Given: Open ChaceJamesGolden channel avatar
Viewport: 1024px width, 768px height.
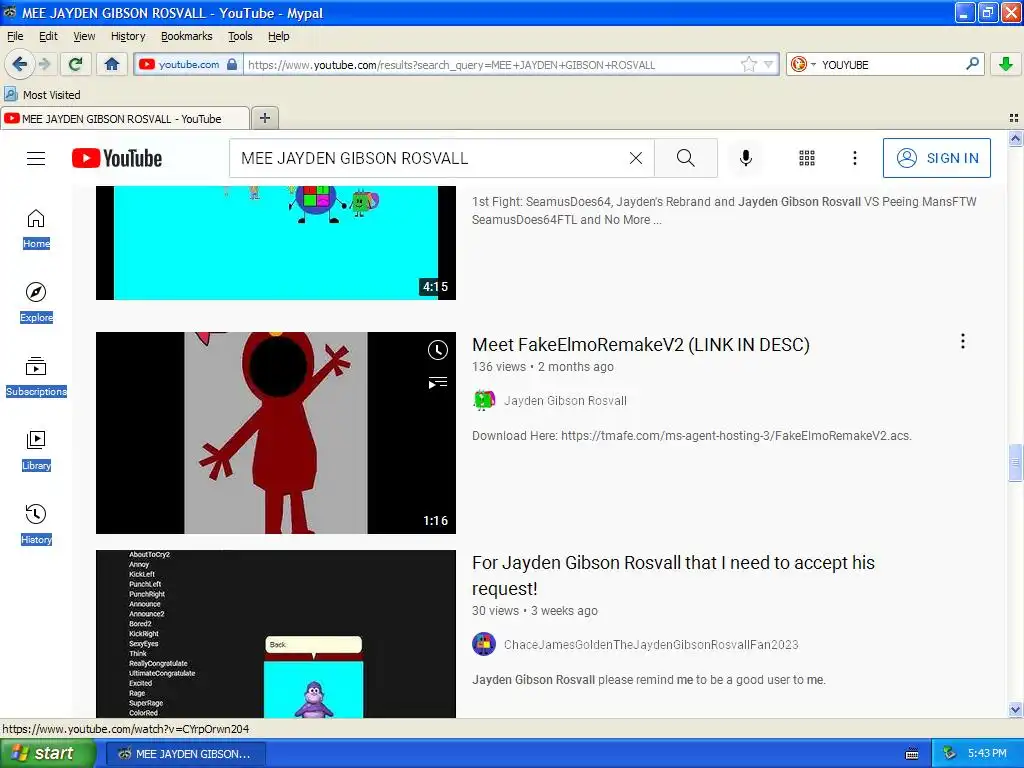Looking at the screenshot, I should pos(484,645).
